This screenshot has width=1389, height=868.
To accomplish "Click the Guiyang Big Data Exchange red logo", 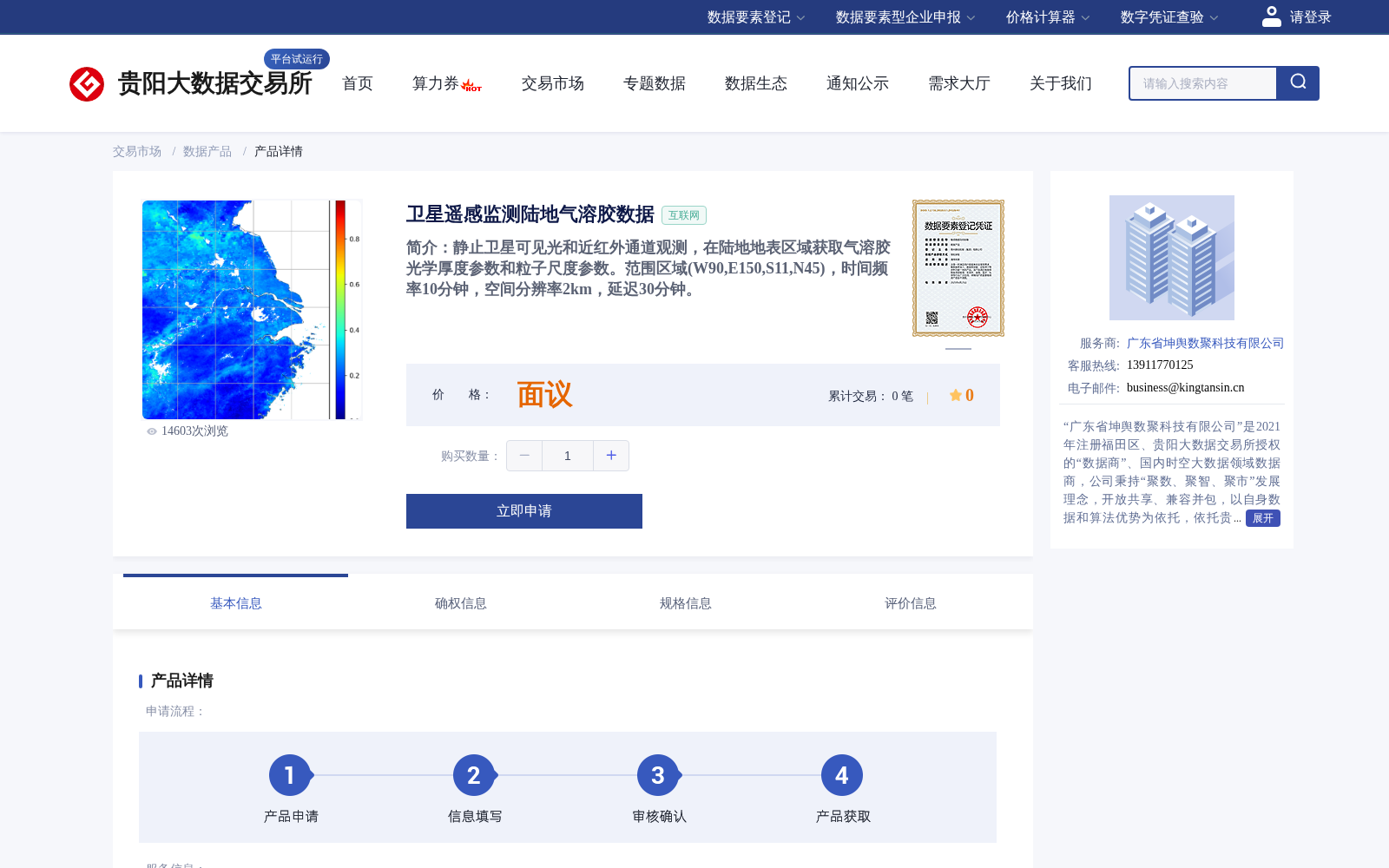I will tap(87, 84).
